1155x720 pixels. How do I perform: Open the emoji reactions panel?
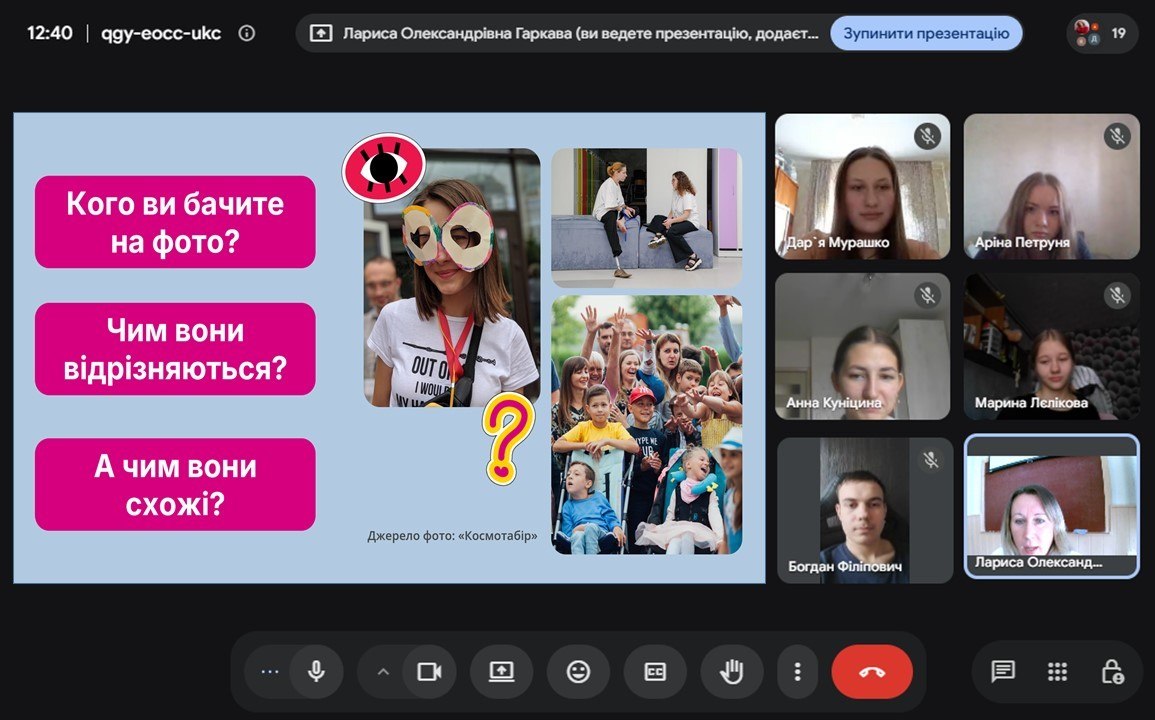coord(578,671)
